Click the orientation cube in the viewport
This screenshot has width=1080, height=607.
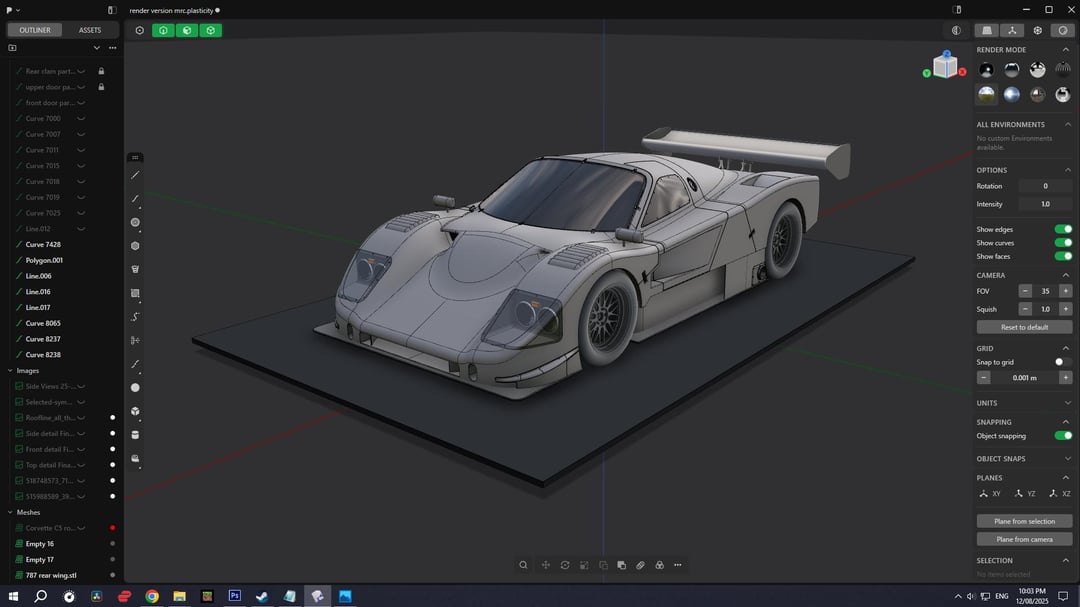pyautogui.click(x=945, y=66)
